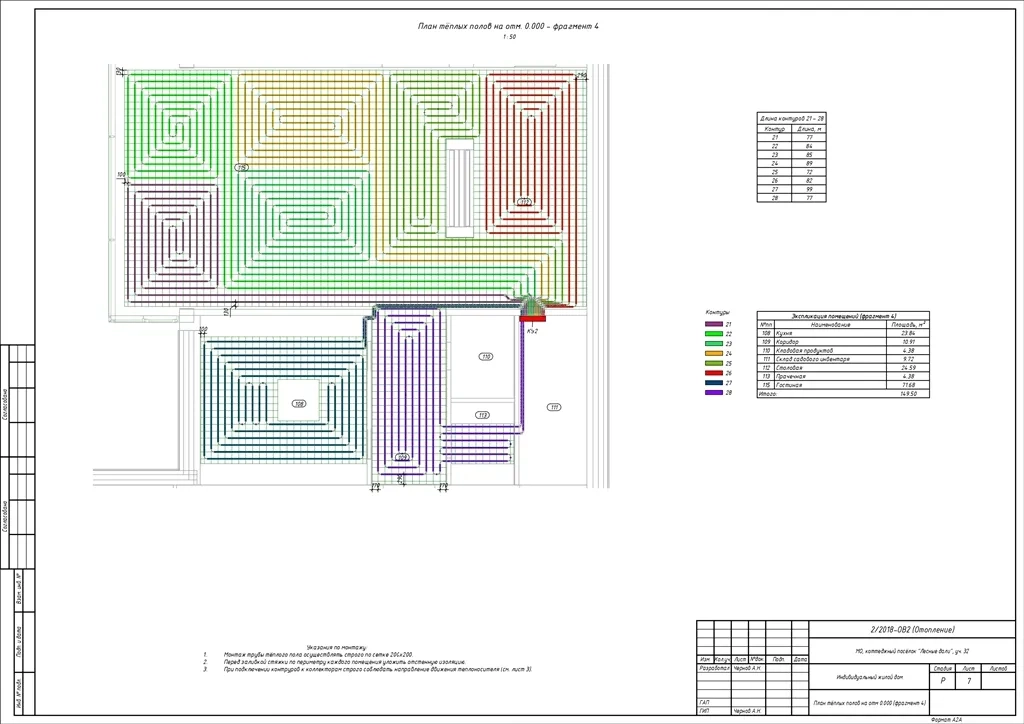1024x724 pixels.
Task: Click the address line mentioning 'Лесные дали'
Action: click(912, 651)
